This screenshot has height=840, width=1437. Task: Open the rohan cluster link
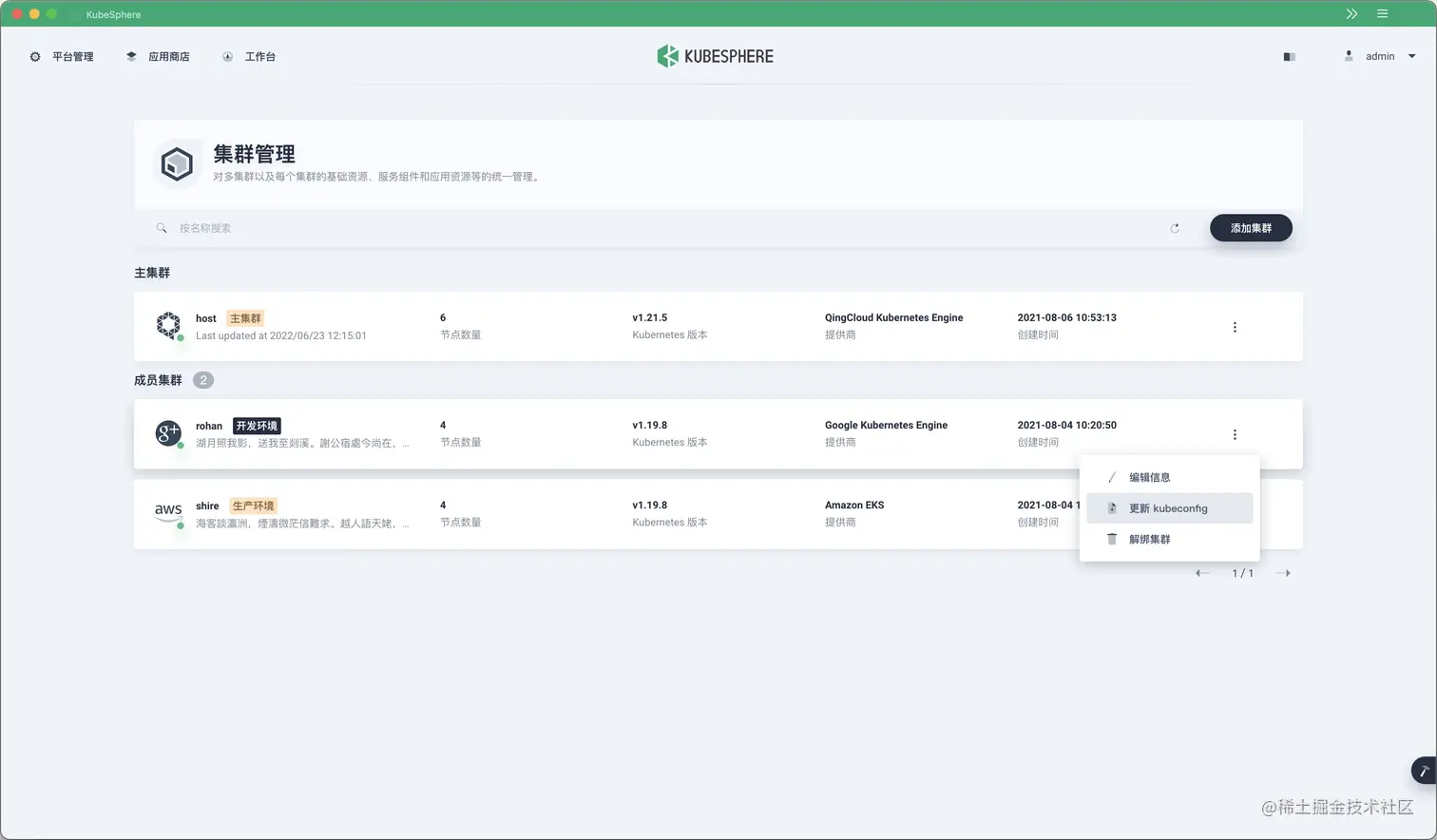pos(209,426)
